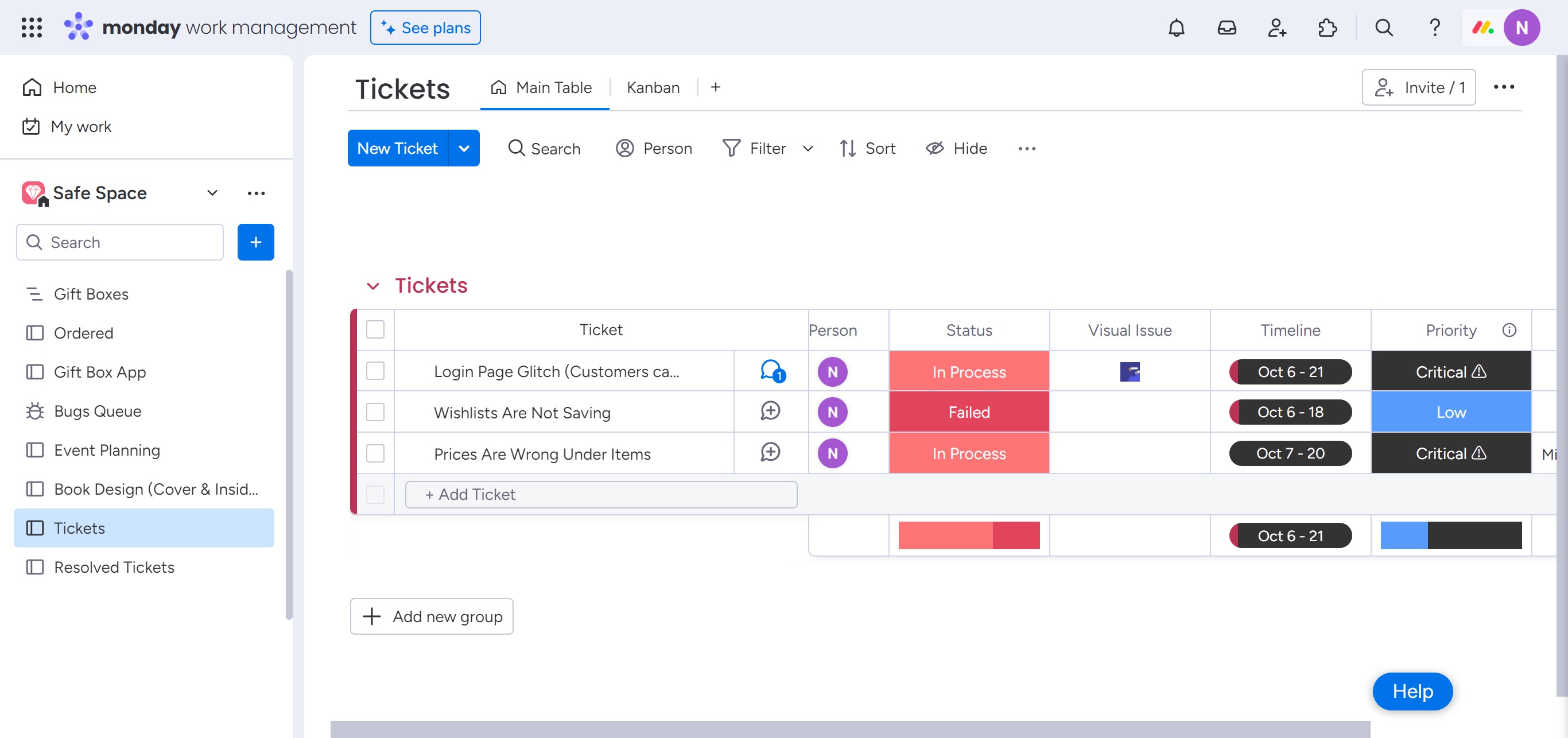
Task: Click the invite members icon in header
Action: point(1276,28)
